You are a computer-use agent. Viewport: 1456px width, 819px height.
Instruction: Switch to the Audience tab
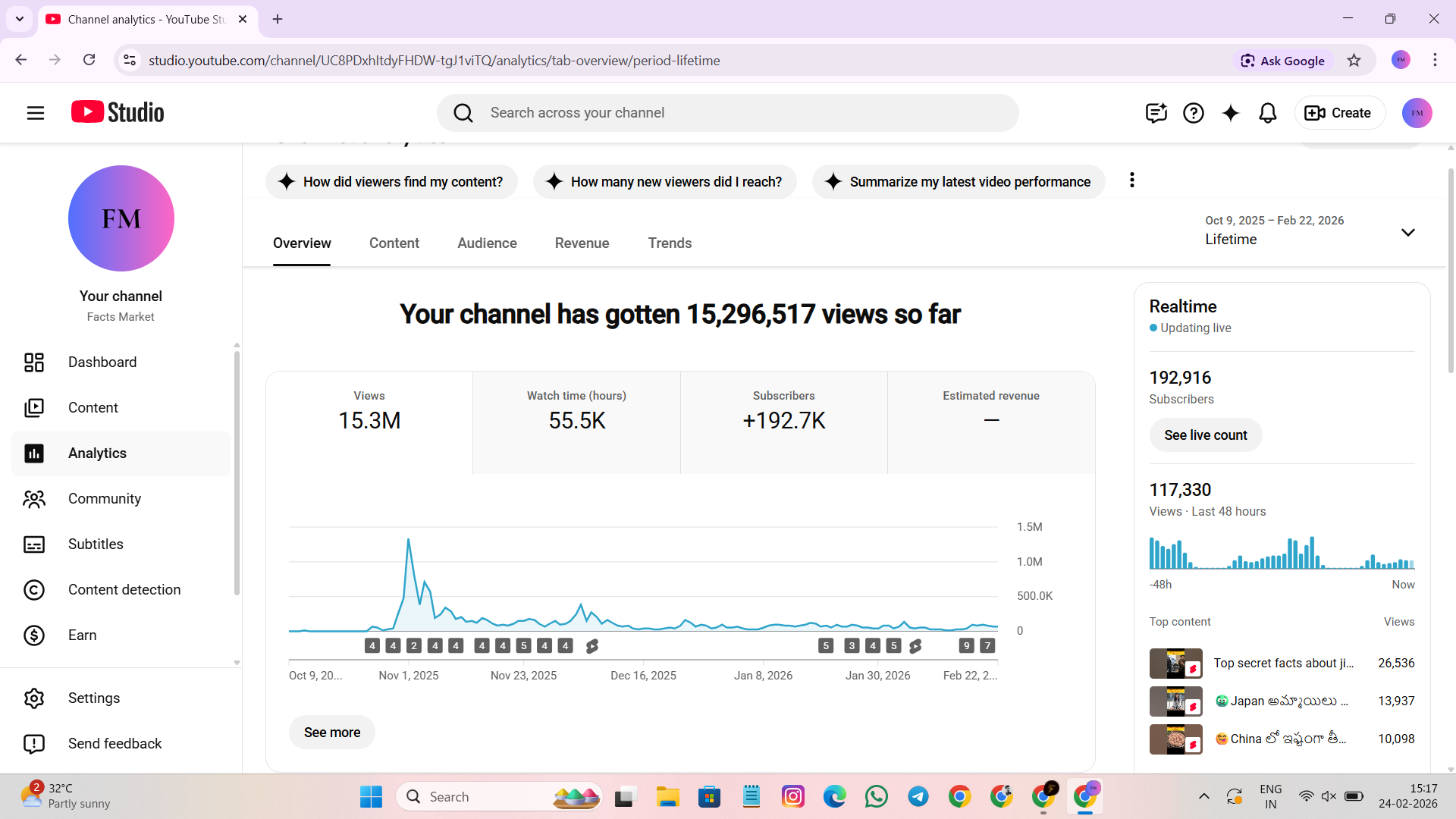[x=487, y=243]
